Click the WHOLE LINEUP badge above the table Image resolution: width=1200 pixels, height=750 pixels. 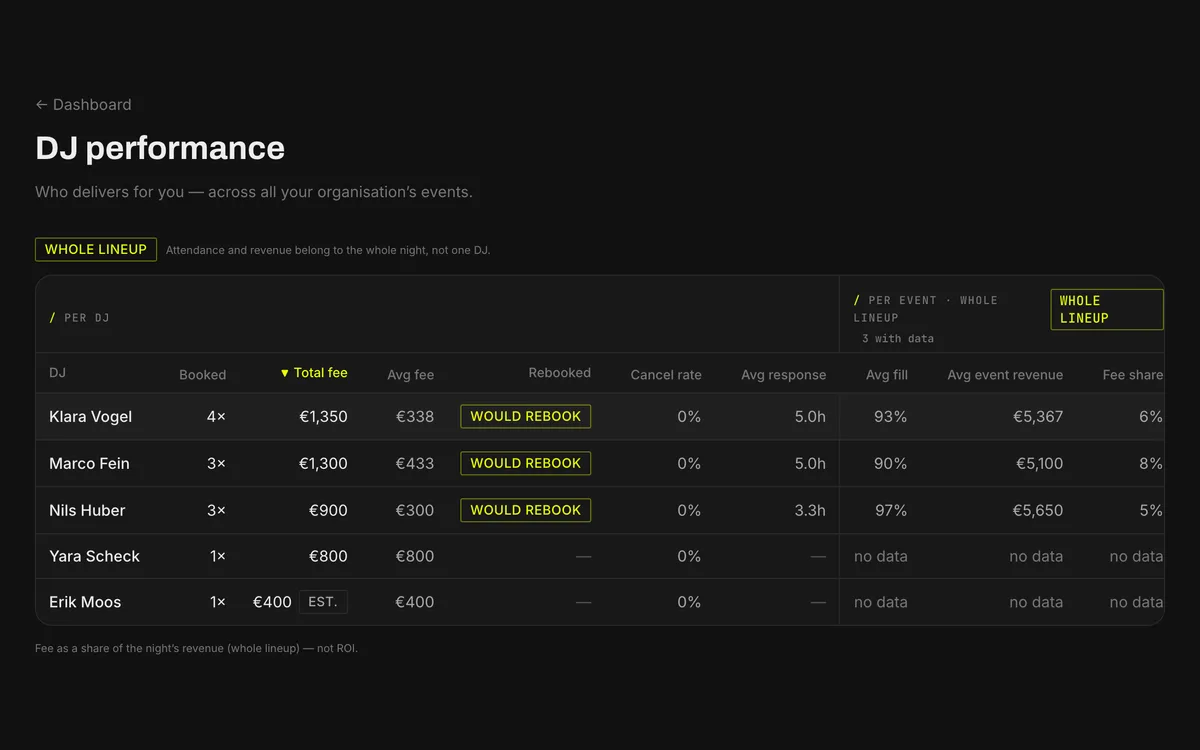tap(96, 249)
